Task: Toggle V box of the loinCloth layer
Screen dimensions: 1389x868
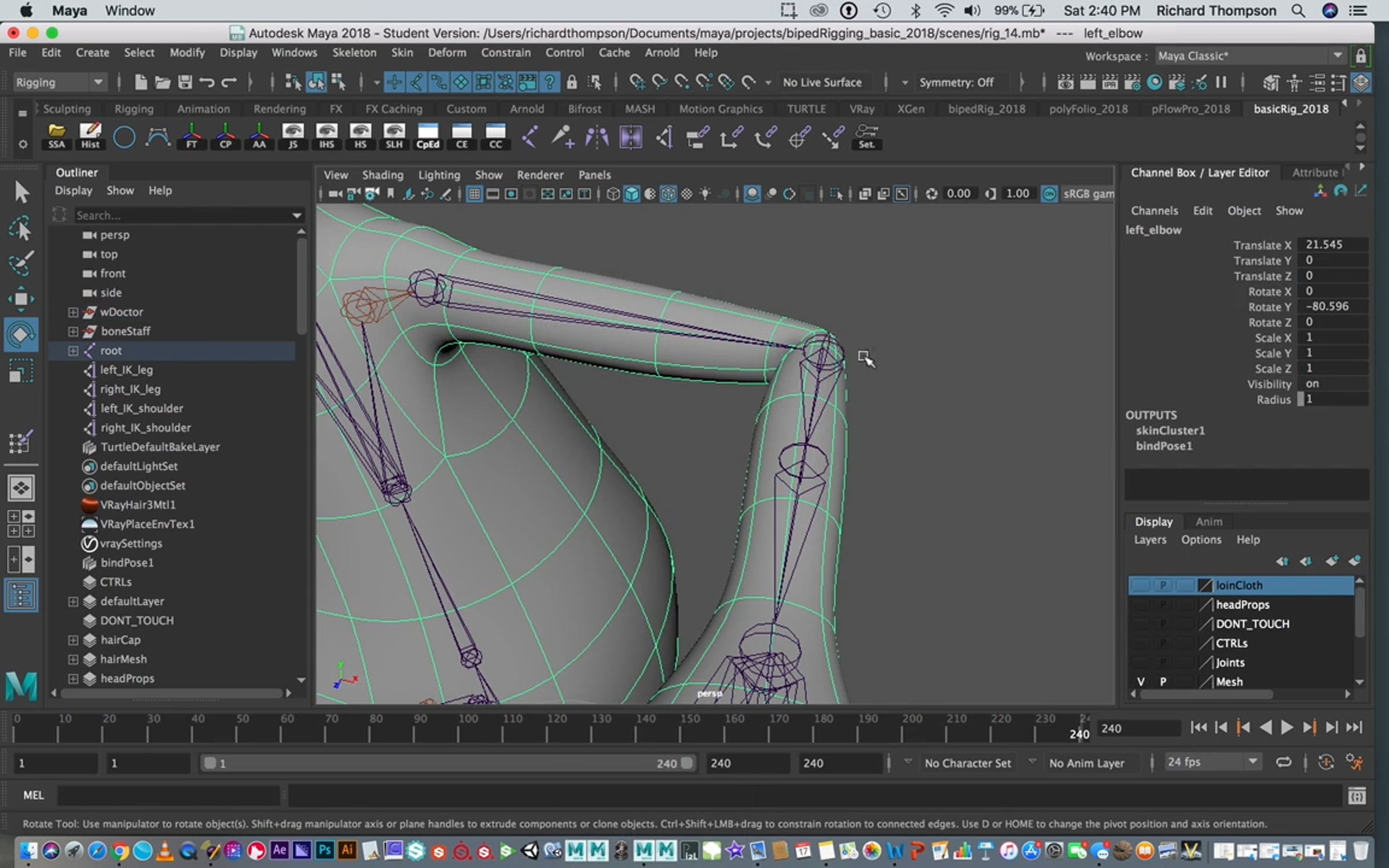Action: pyautogui.click(x=1140, y=585)
